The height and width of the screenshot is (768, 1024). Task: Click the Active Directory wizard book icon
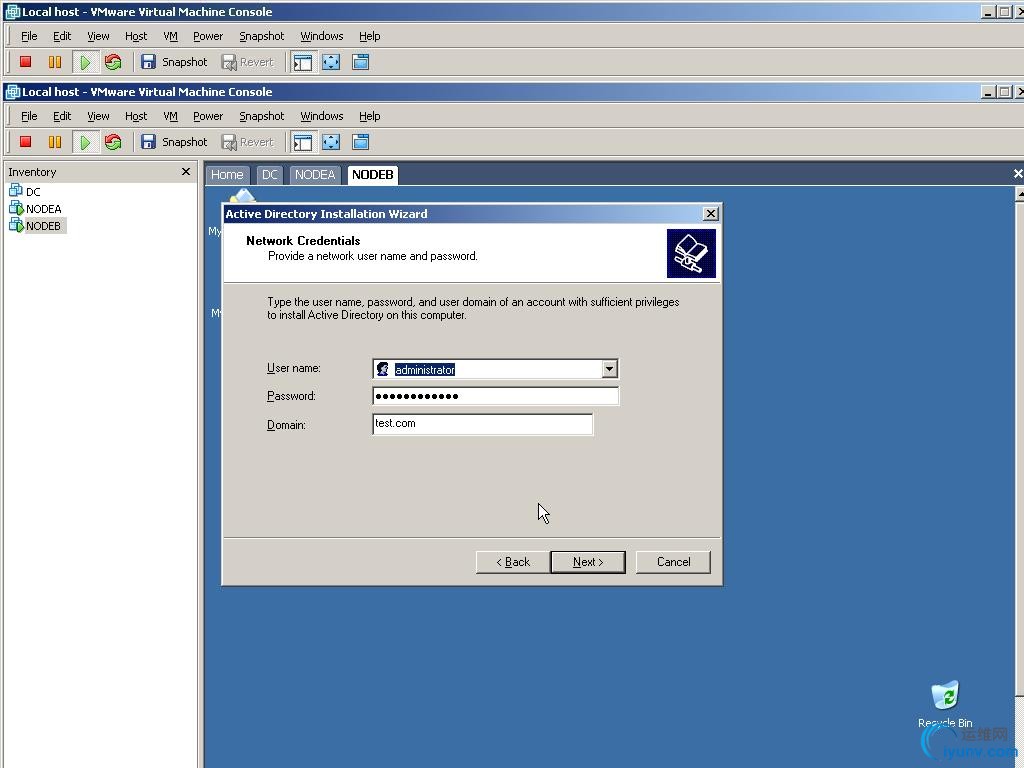coord(691,253)
